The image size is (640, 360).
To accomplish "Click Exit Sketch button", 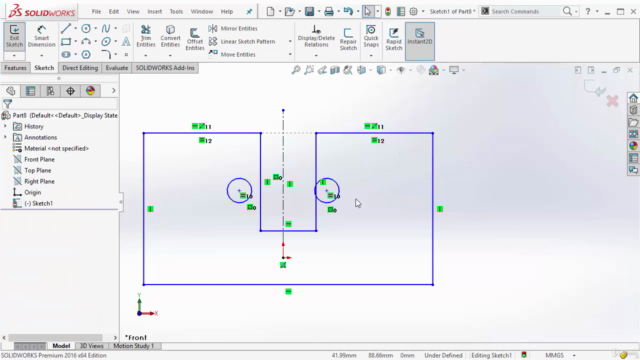I will click(14, 36).
